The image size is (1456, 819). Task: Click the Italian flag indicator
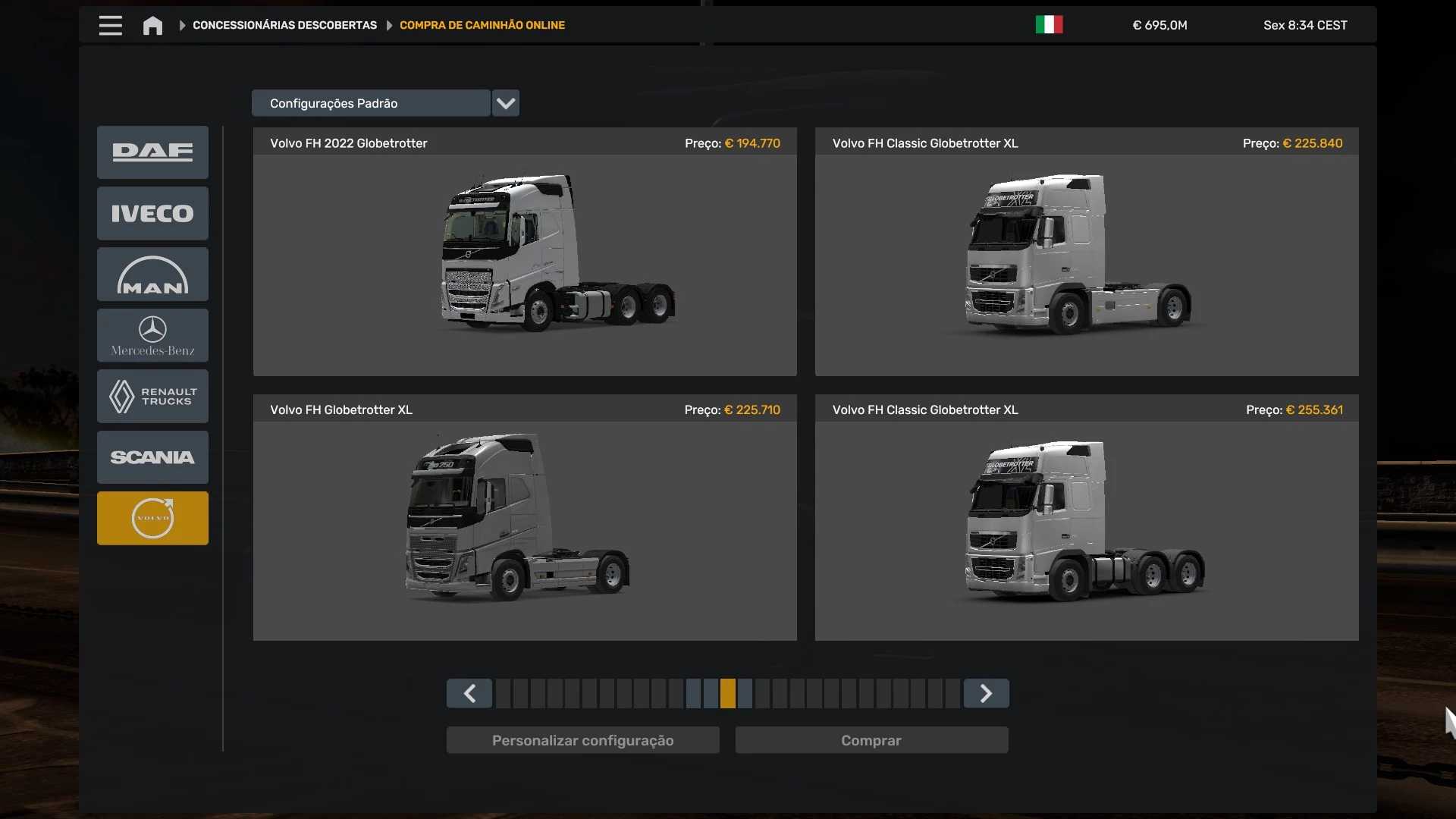point(1049,25)
